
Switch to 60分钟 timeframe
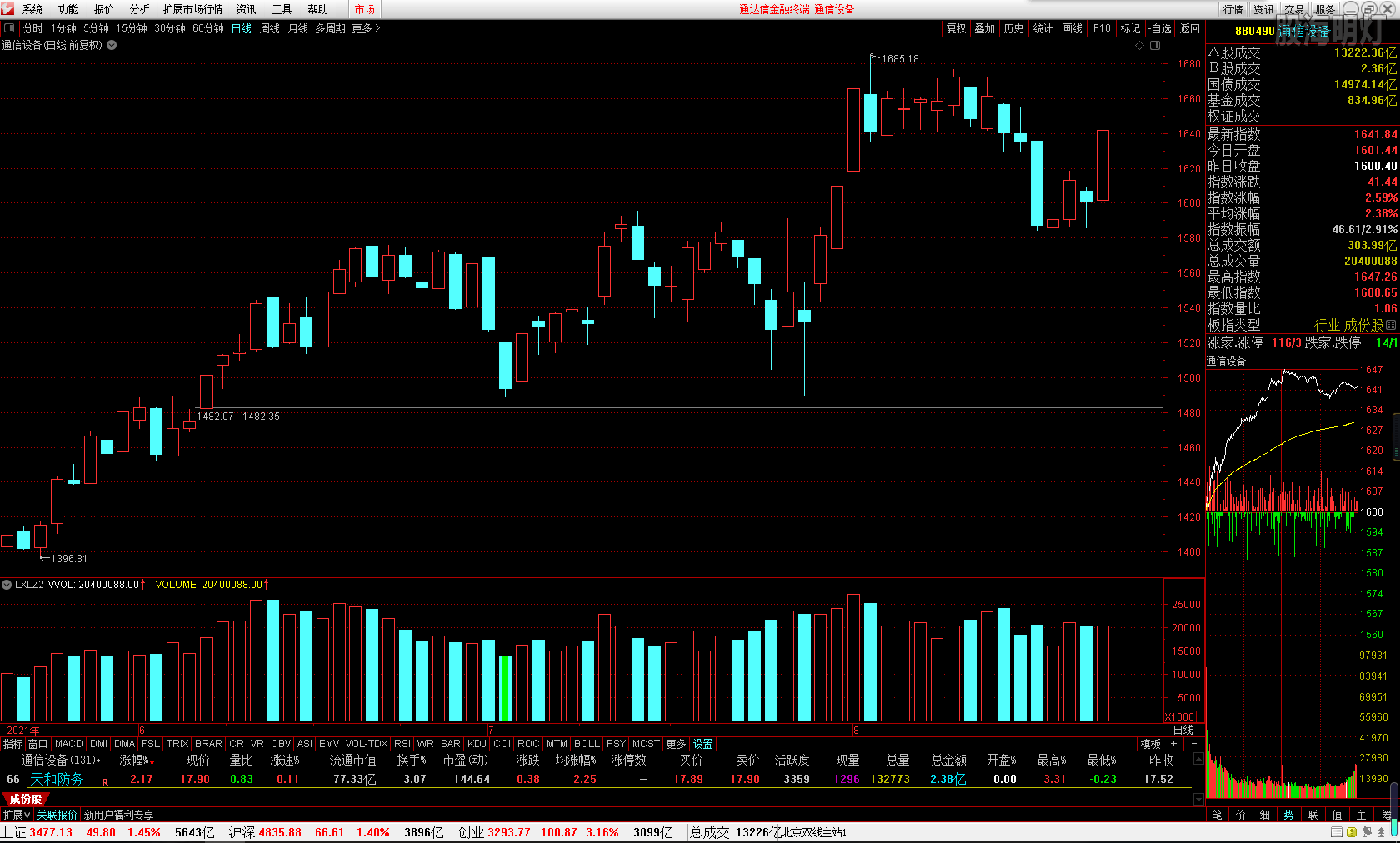[208, 28]
